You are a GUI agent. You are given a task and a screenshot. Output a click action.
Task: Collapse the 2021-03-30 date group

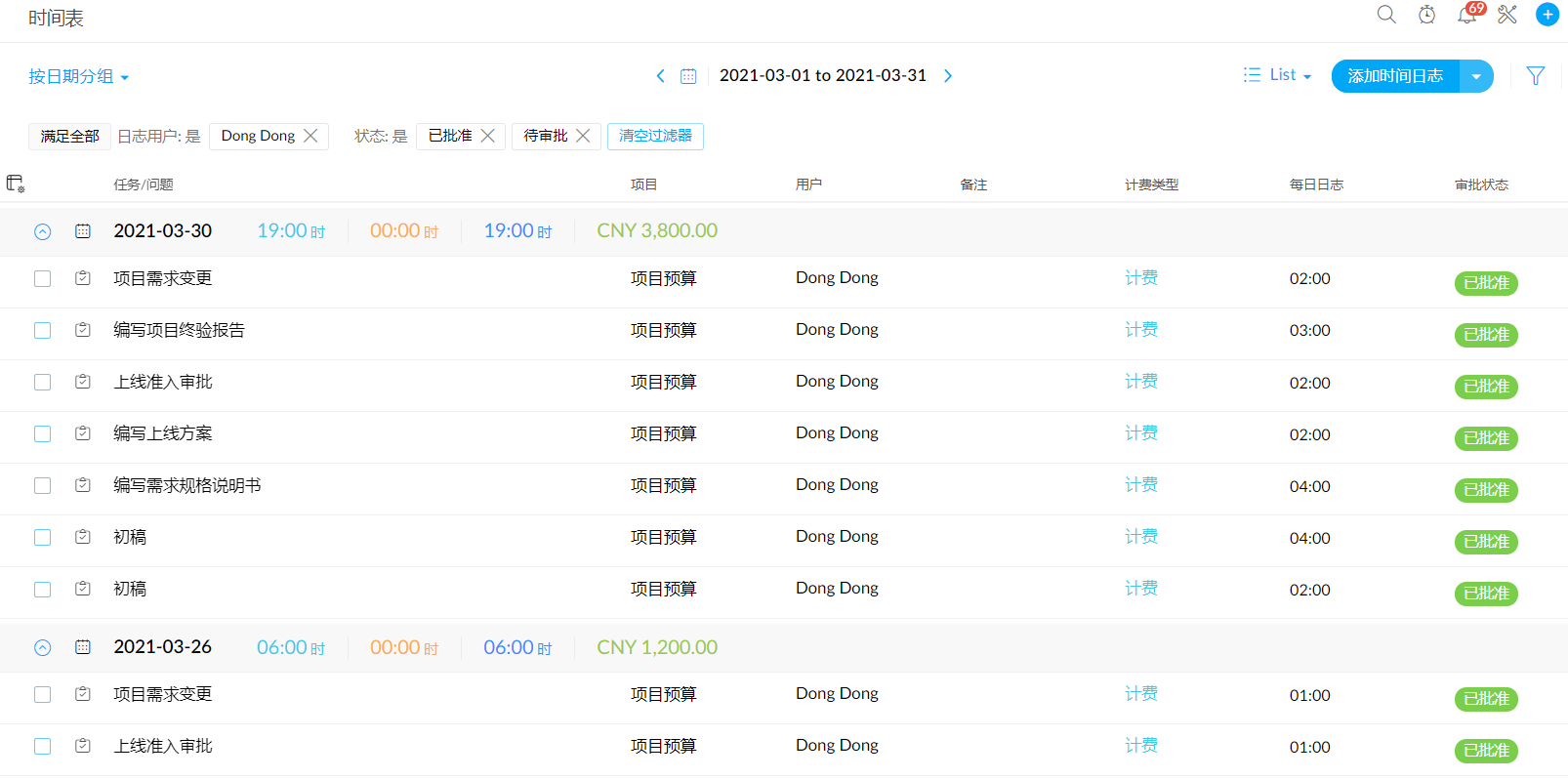coord(42,231)
